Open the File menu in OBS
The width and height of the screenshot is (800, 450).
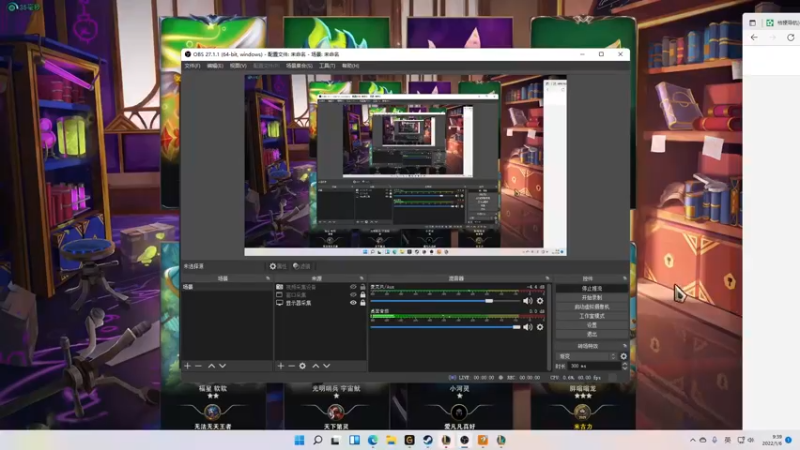(x=192, y=66)
